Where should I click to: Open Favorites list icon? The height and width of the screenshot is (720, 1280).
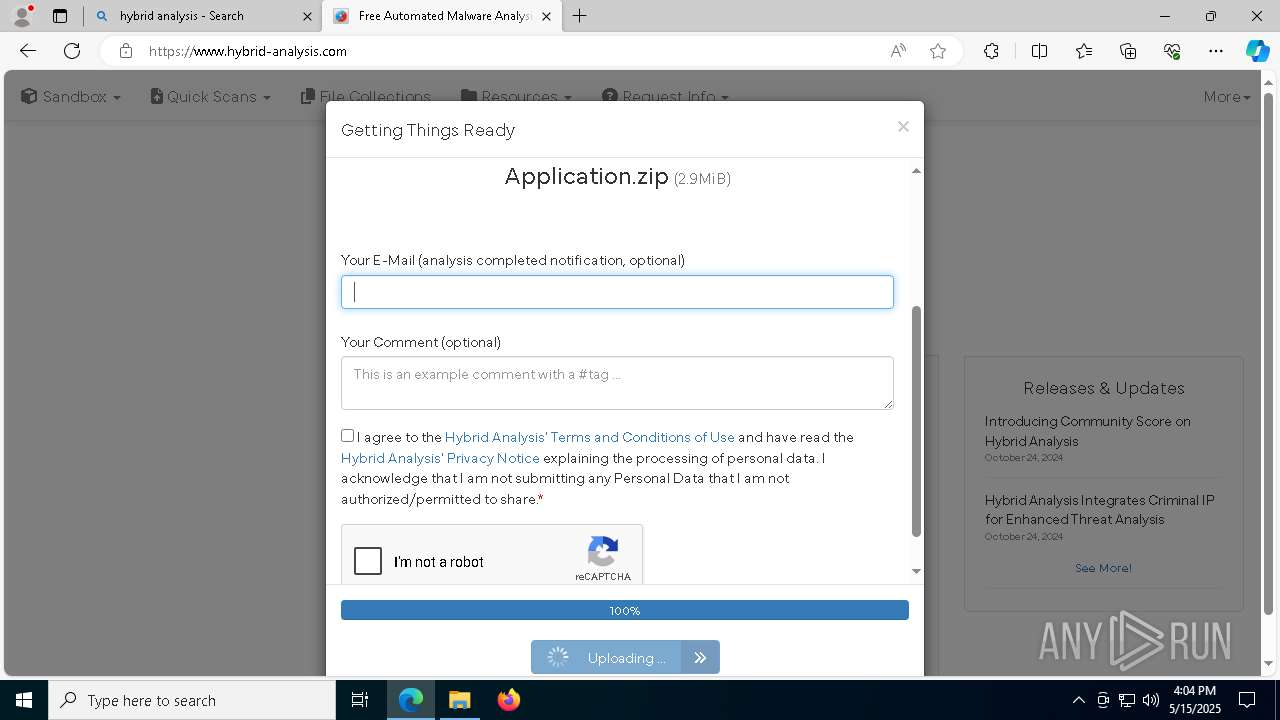(x=1084, y=51)
